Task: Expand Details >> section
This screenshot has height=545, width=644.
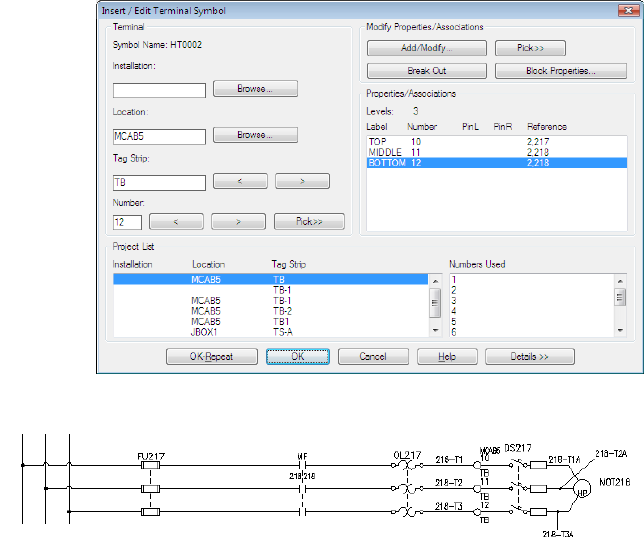Action: click(x=529, y=356)
